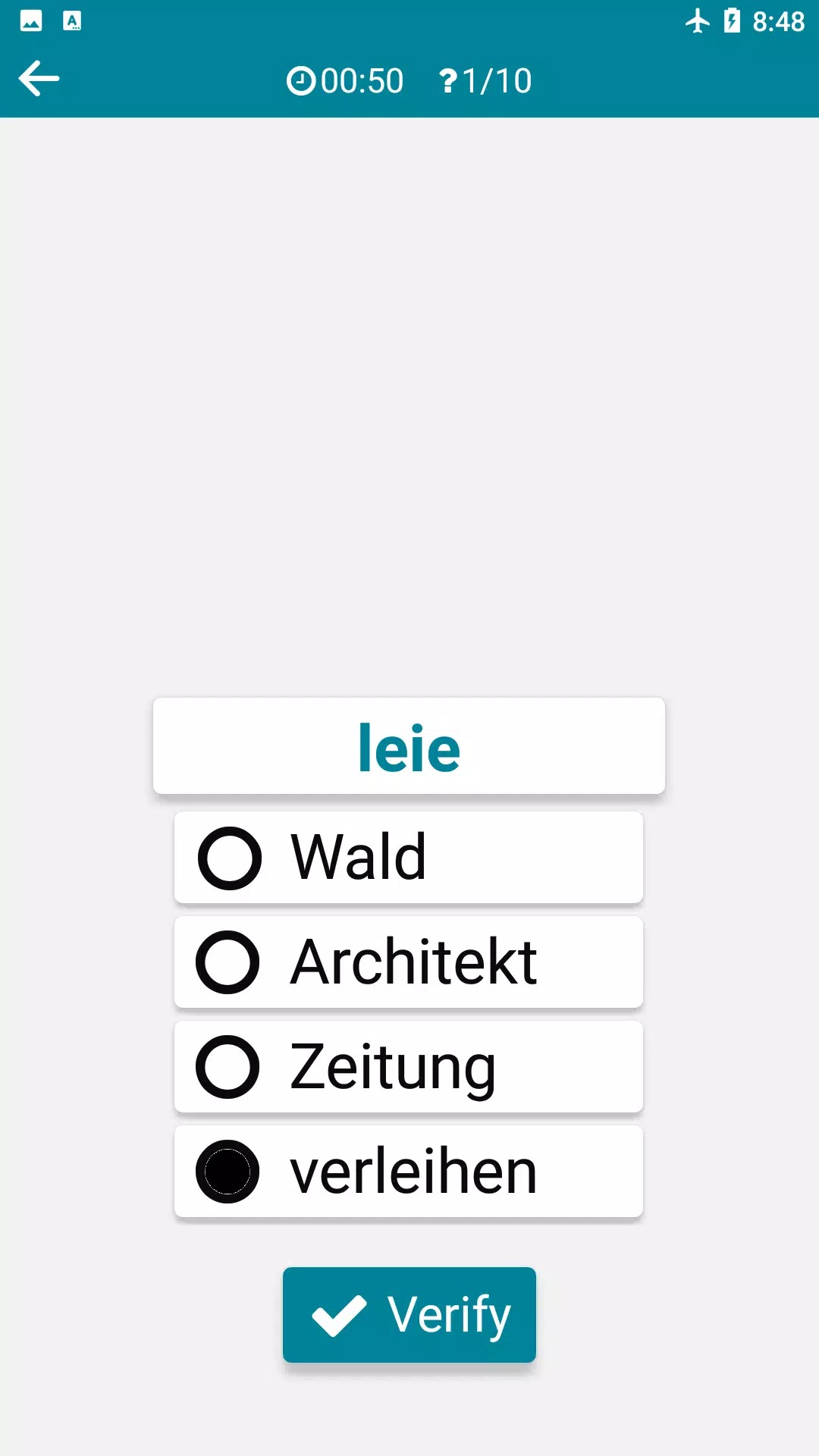Tap the selected verleihen radio button
The image size is (819, 1456).
point(227,1172)
